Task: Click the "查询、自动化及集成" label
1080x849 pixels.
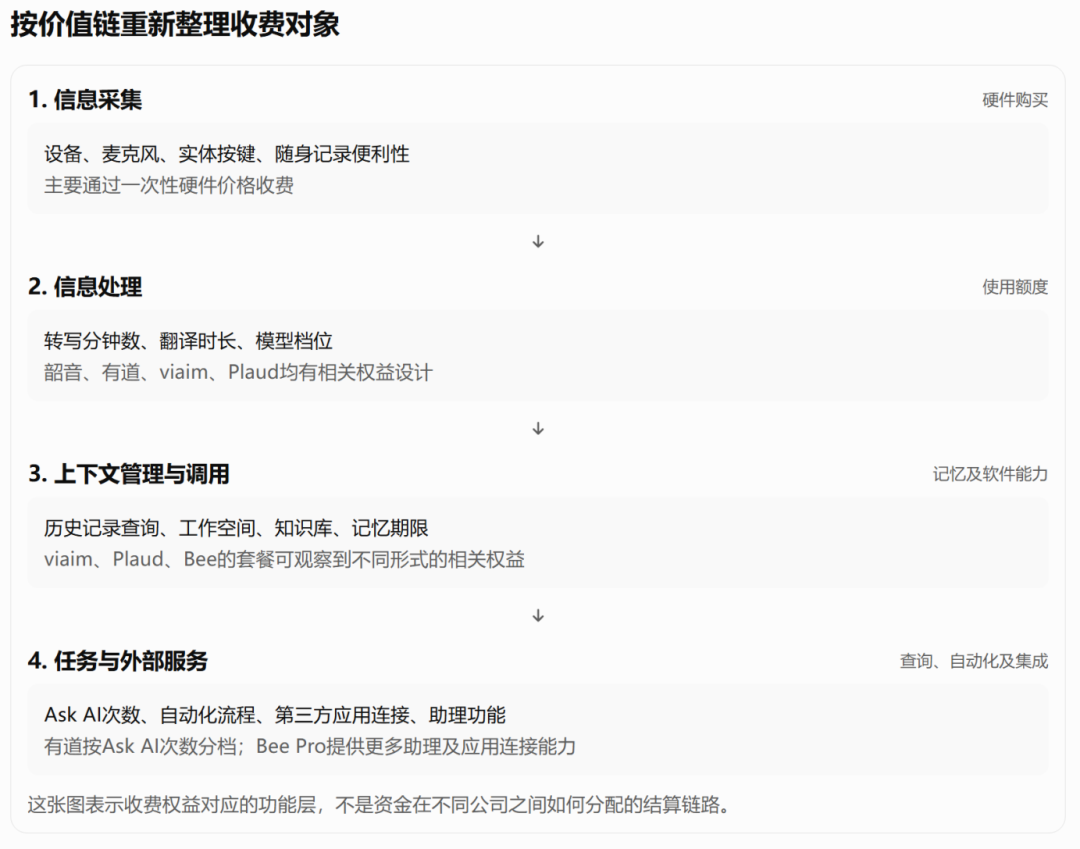Action: (x=973, y=661)
